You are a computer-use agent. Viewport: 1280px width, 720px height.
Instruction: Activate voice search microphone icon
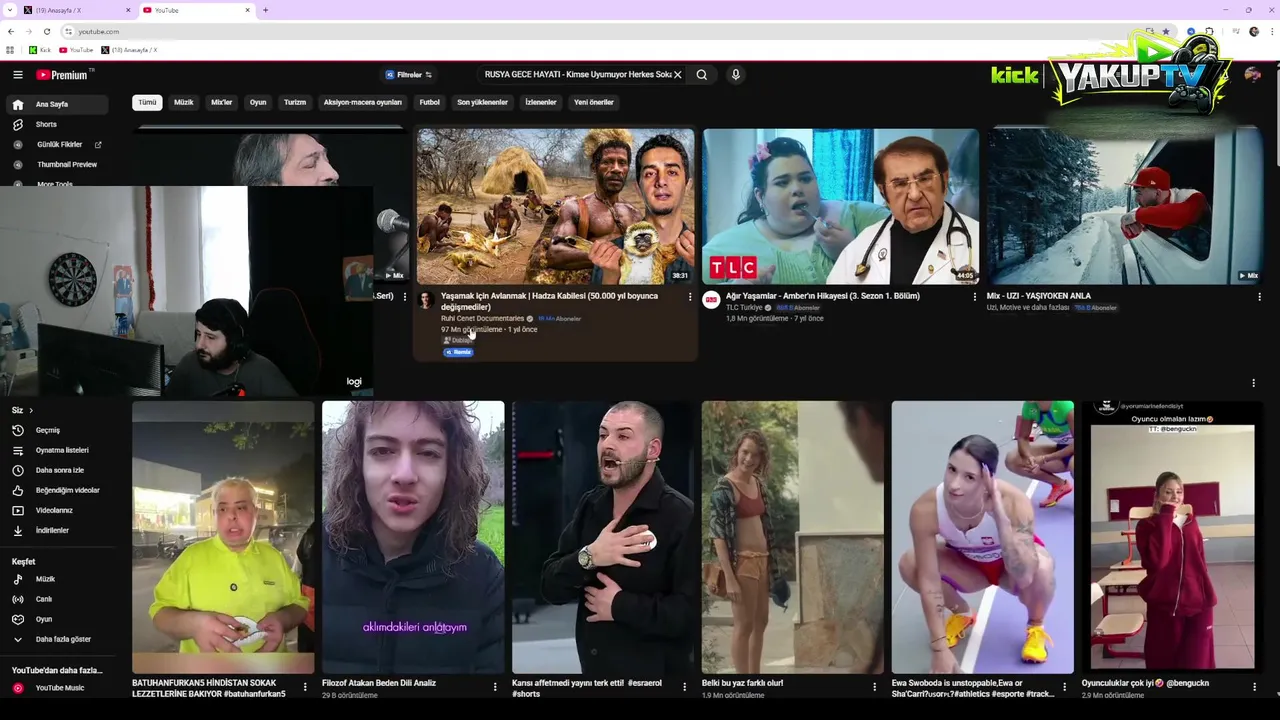pyautogui.click(x=735, y=75)
